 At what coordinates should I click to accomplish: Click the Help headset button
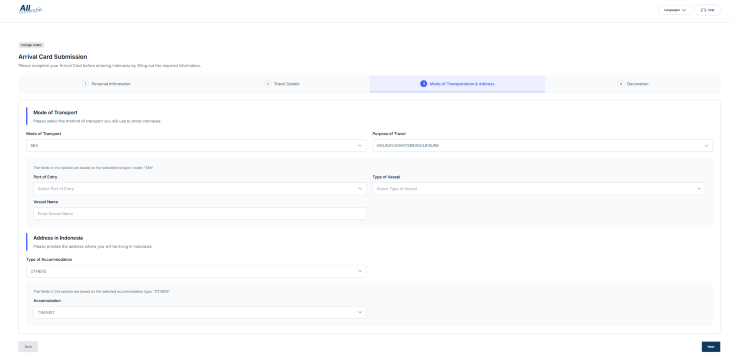coord(708,10)
